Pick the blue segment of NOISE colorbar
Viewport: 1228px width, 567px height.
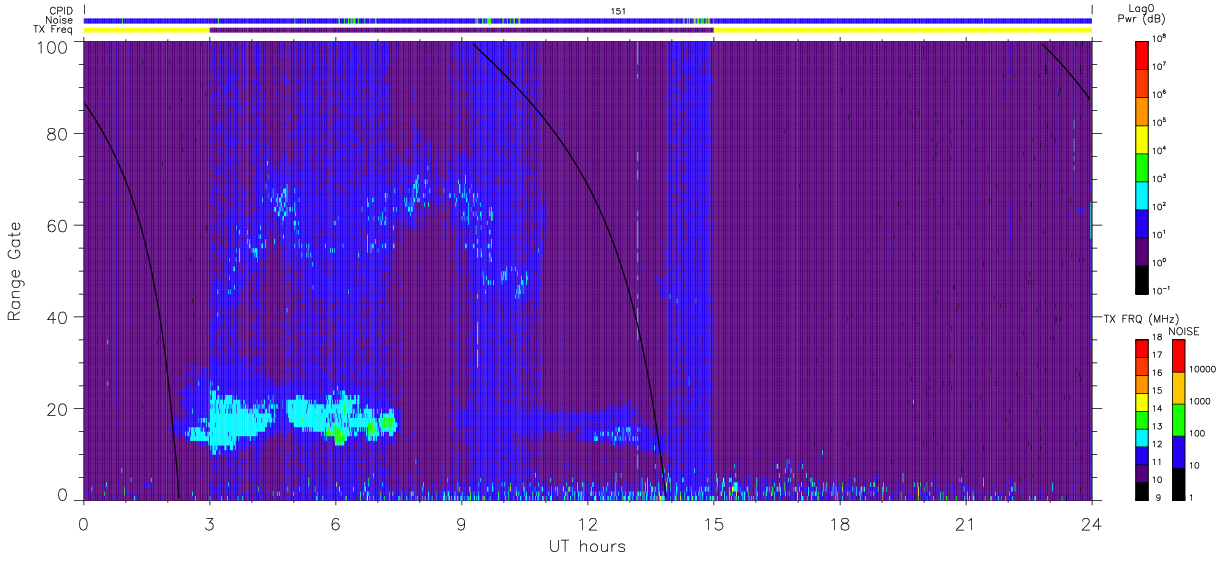coord(1178,451)
